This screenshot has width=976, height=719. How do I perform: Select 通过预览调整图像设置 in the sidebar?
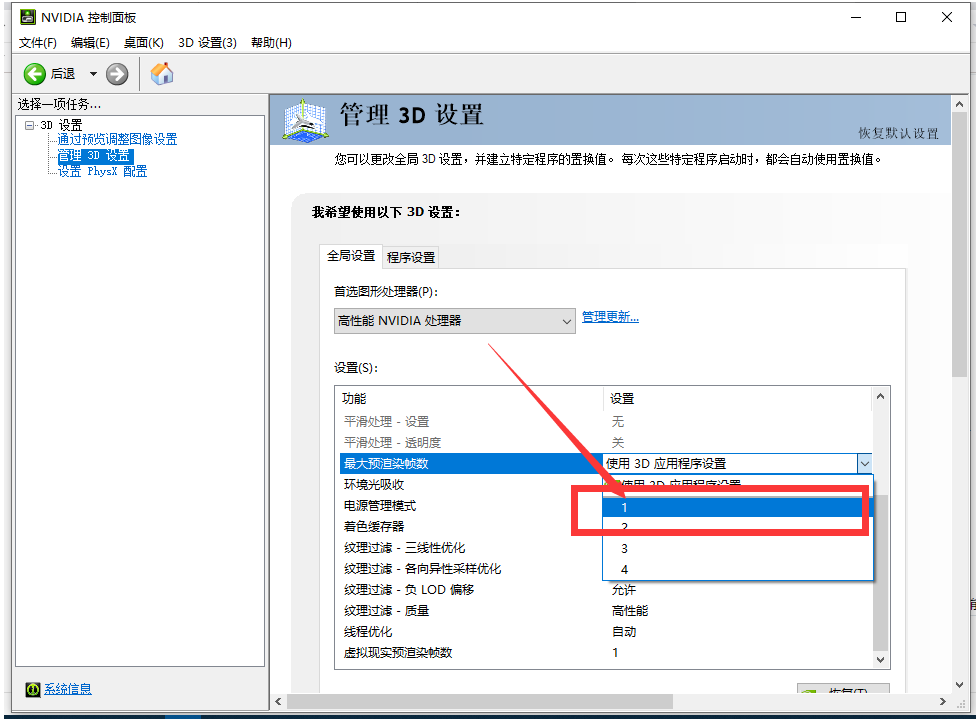(120, 139)
